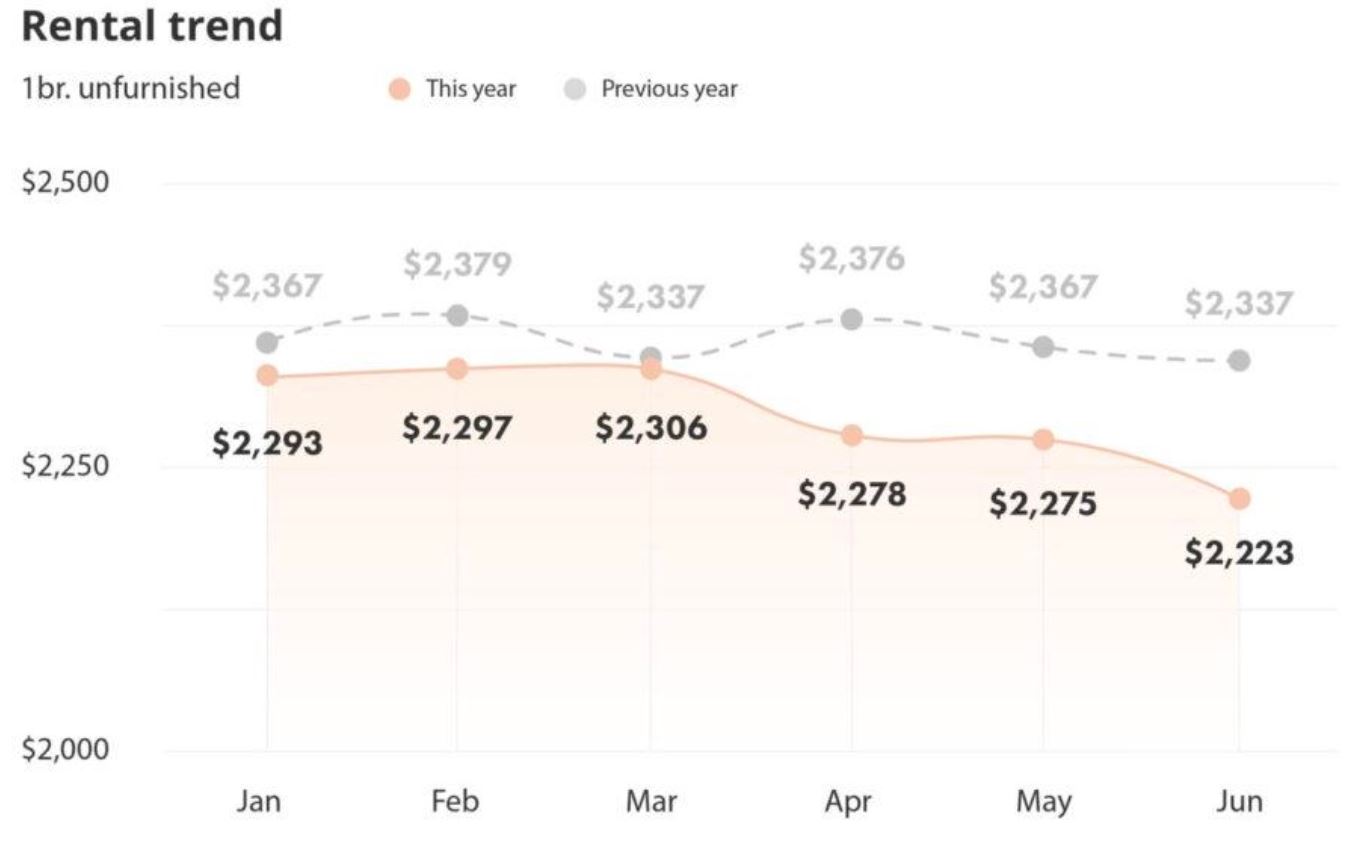Click February previous-year gray point
Image resolution: width=1359 pixels, height=850 pixels.
tap(457, 316)
